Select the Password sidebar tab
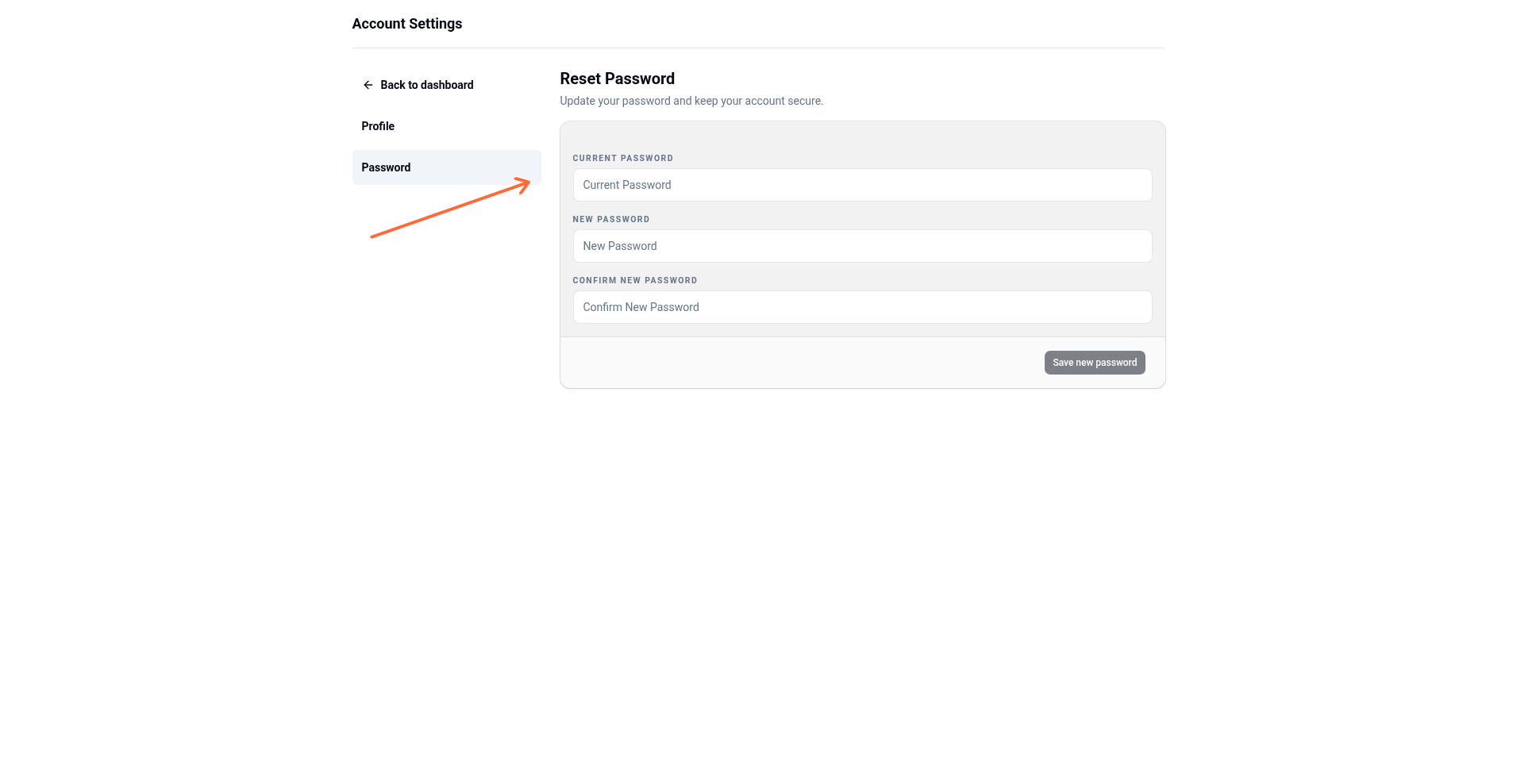 pyautogui.click(x=446, y=167)
